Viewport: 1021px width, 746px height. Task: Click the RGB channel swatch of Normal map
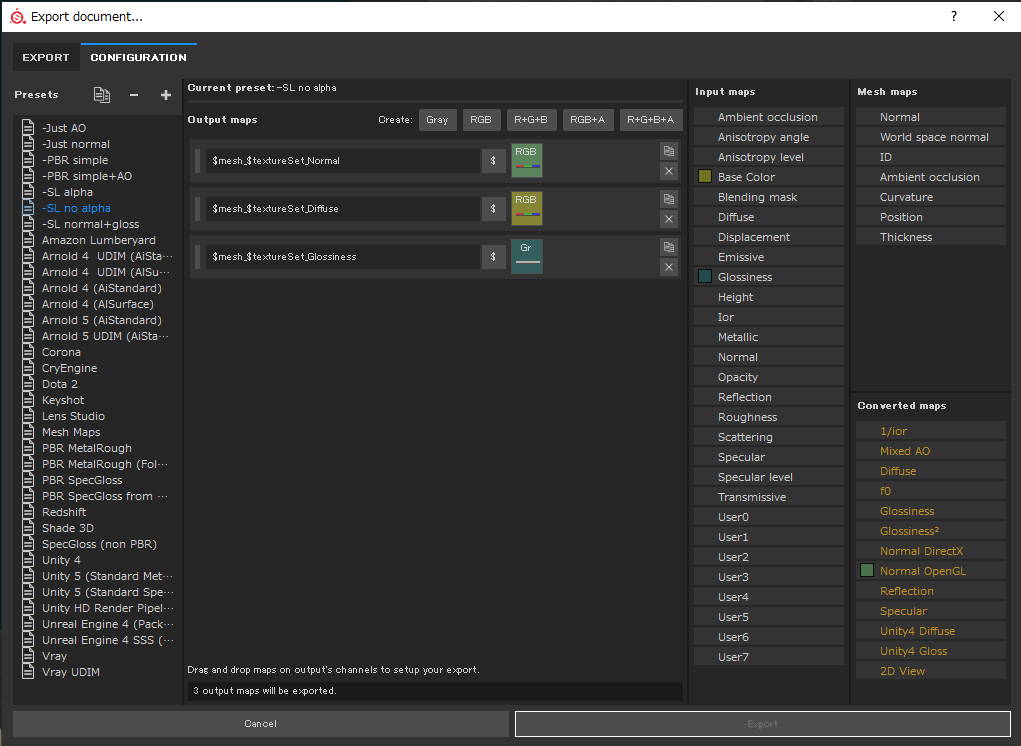527,160
